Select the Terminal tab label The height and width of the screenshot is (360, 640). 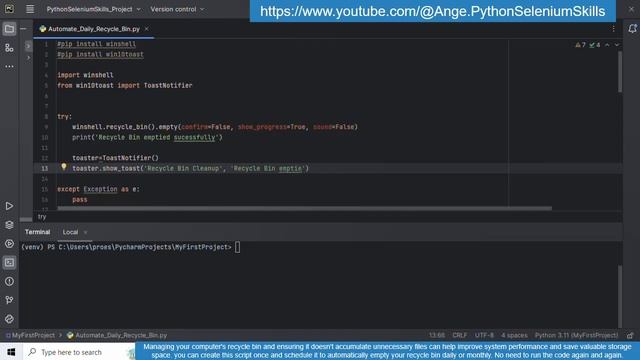[x=37, y=232]
